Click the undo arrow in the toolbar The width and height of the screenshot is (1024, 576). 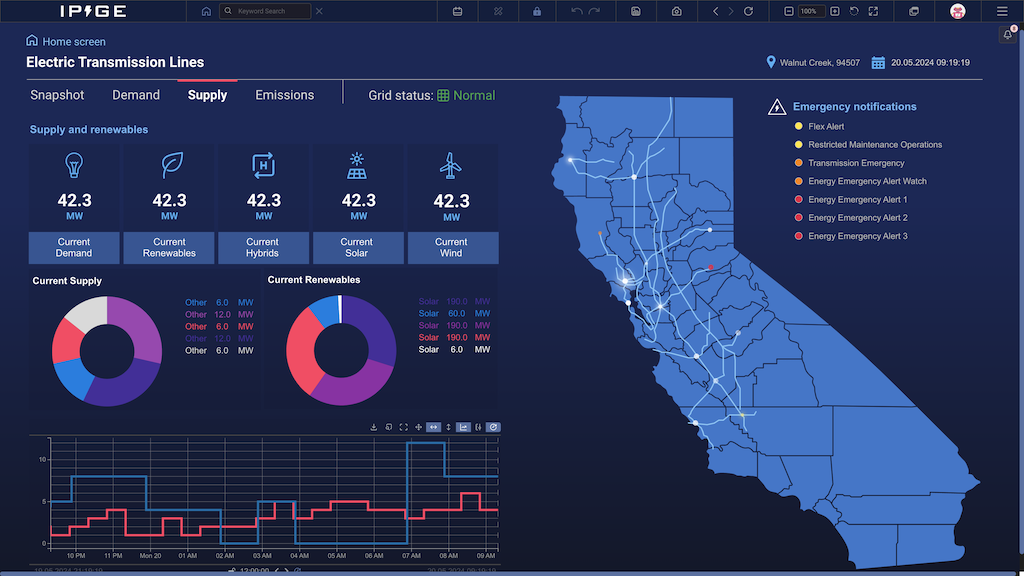(577, 11)
